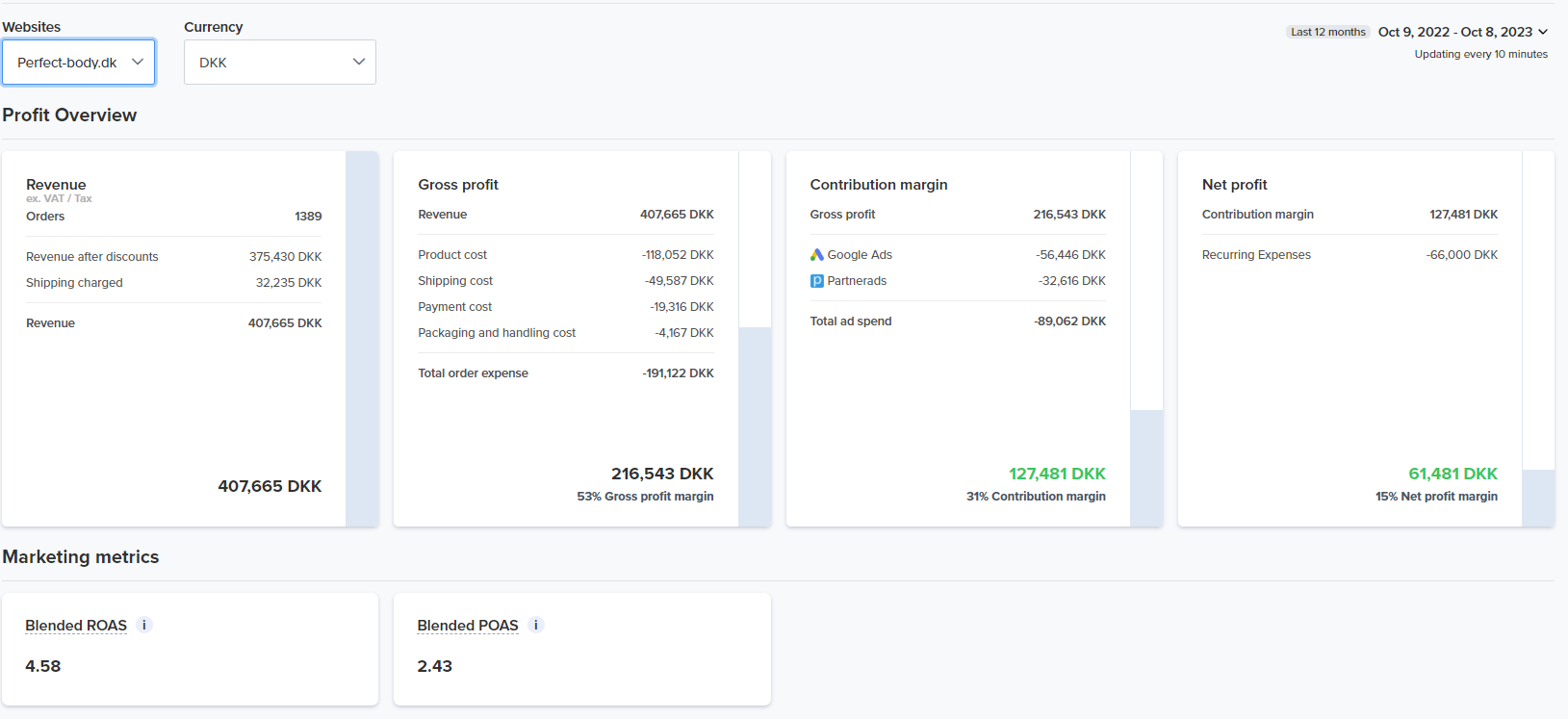Open the DKK currency dropdown
Image resolution: width=1568 pixels, height=719 pixels.
point(279,63)
